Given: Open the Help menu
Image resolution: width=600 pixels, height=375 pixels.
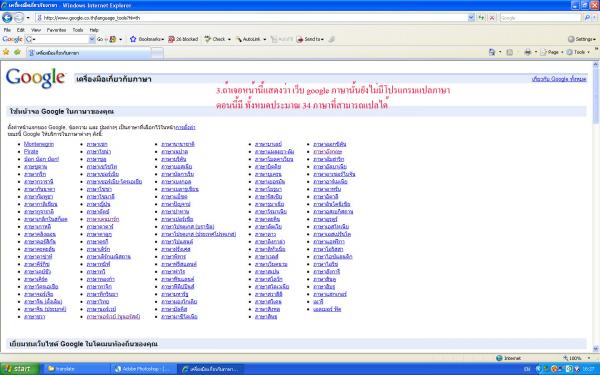Looking at the screenshot, I should [94, 30].
